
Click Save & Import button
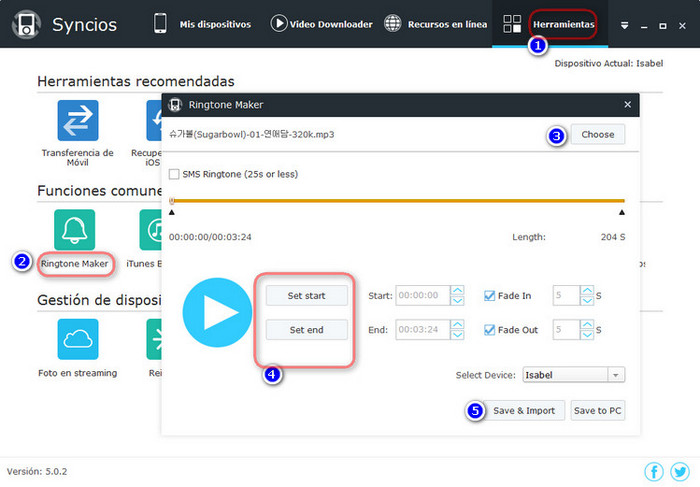coord(524,410)
